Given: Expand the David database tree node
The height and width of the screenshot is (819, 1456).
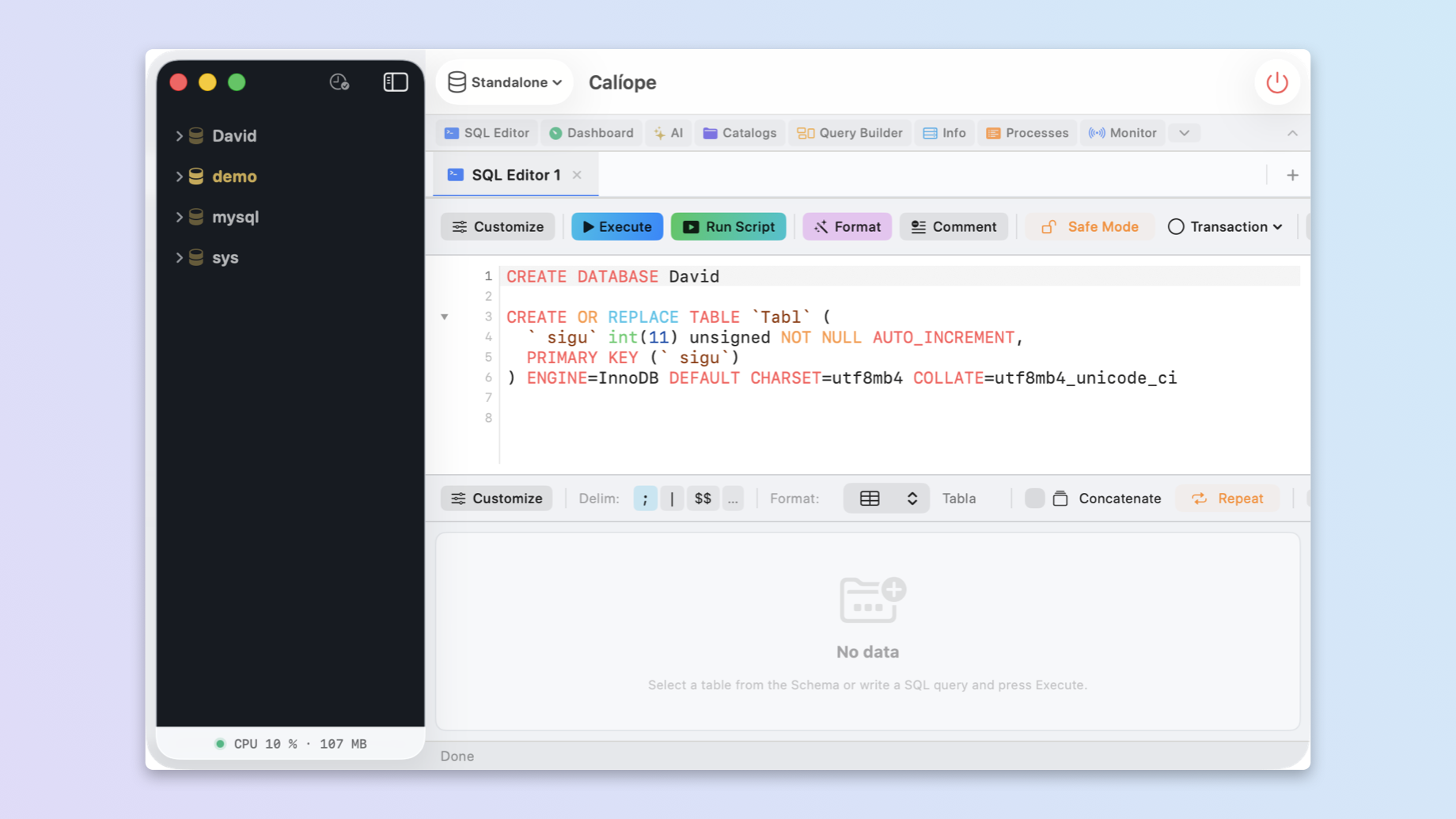Looking at the screenshot, I should tap(179, 135).
